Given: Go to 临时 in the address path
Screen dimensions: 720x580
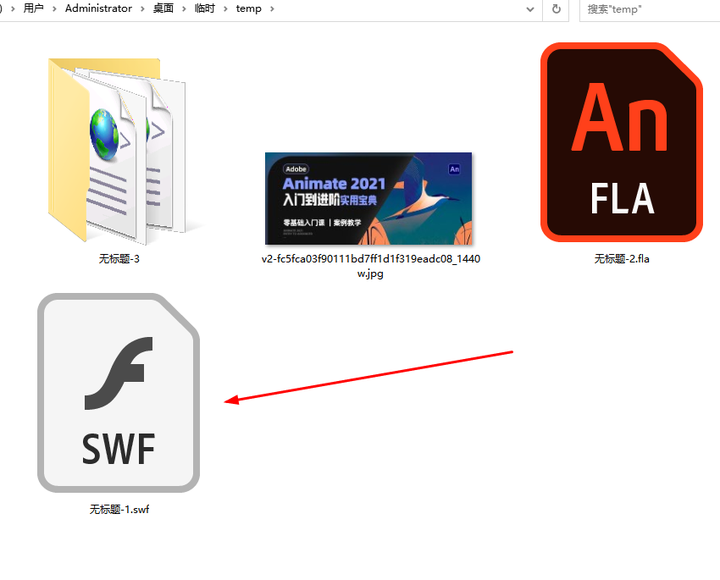Looking at the screenshot, I should tap(204, 8).
